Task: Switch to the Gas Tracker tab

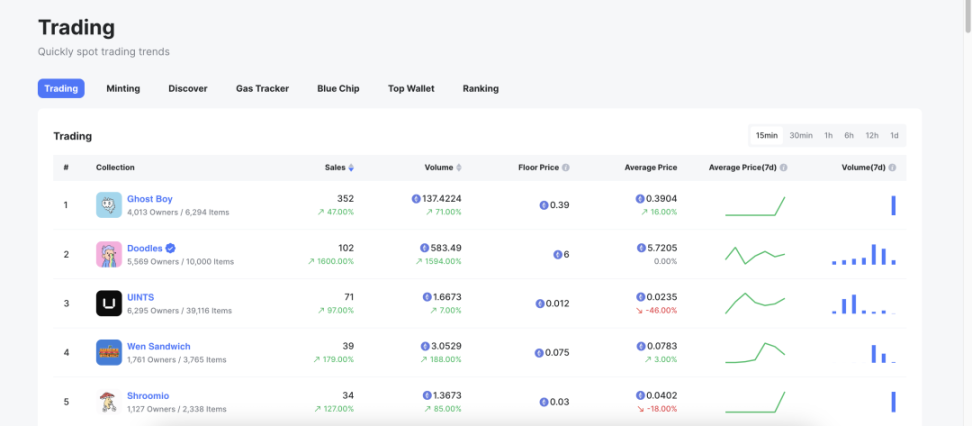Action: coord(262,89)
